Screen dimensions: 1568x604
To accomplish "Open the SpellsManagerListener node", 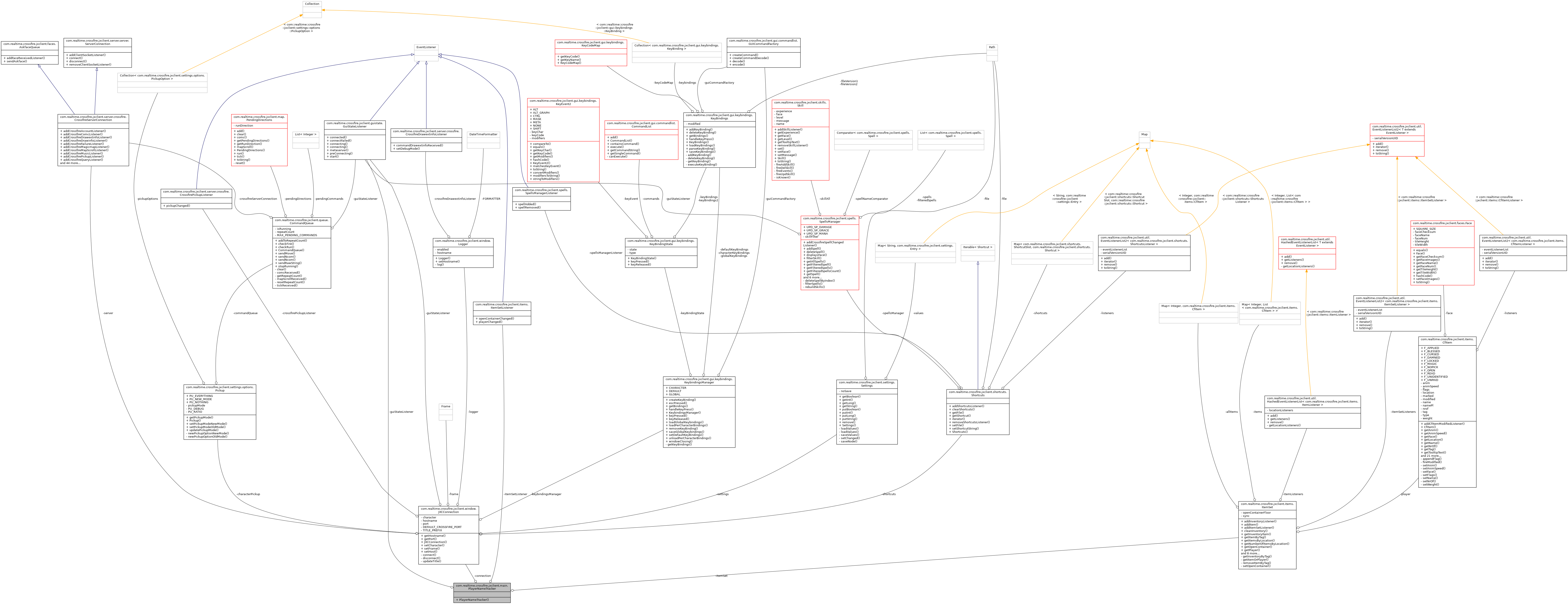I will 542,199.
